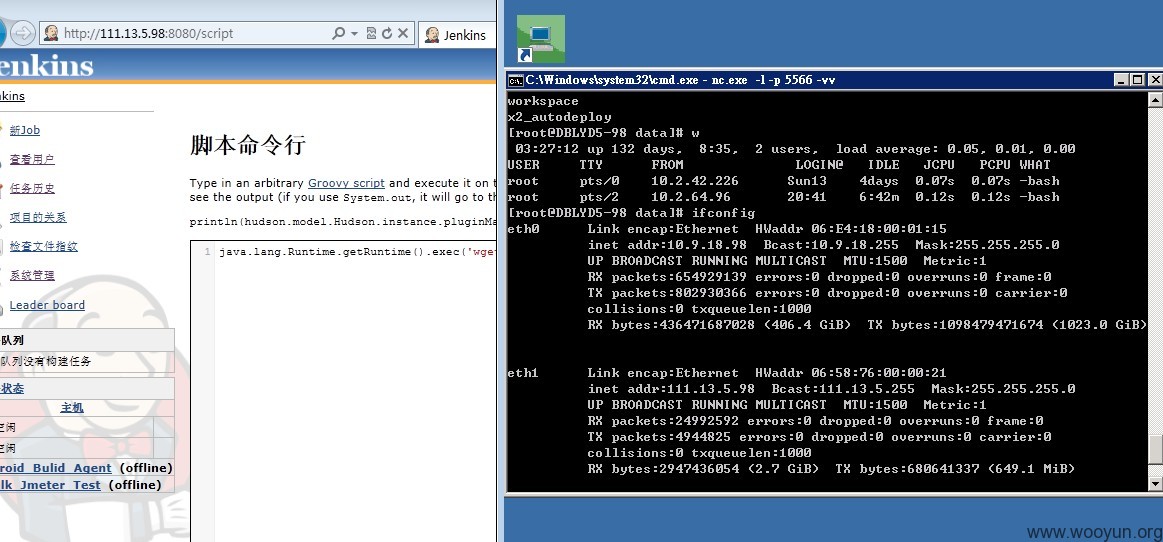Click the eth1 interface label in the terminal

click(x=524, y=373)
